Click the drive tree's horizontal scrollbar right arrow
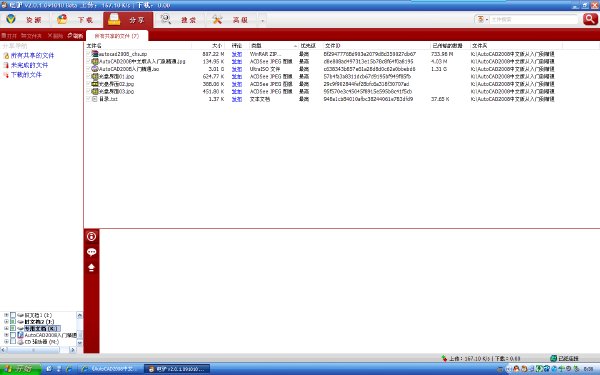Viewport: 600px width, 375px height. pyautogui.click(x=73, y=350)
